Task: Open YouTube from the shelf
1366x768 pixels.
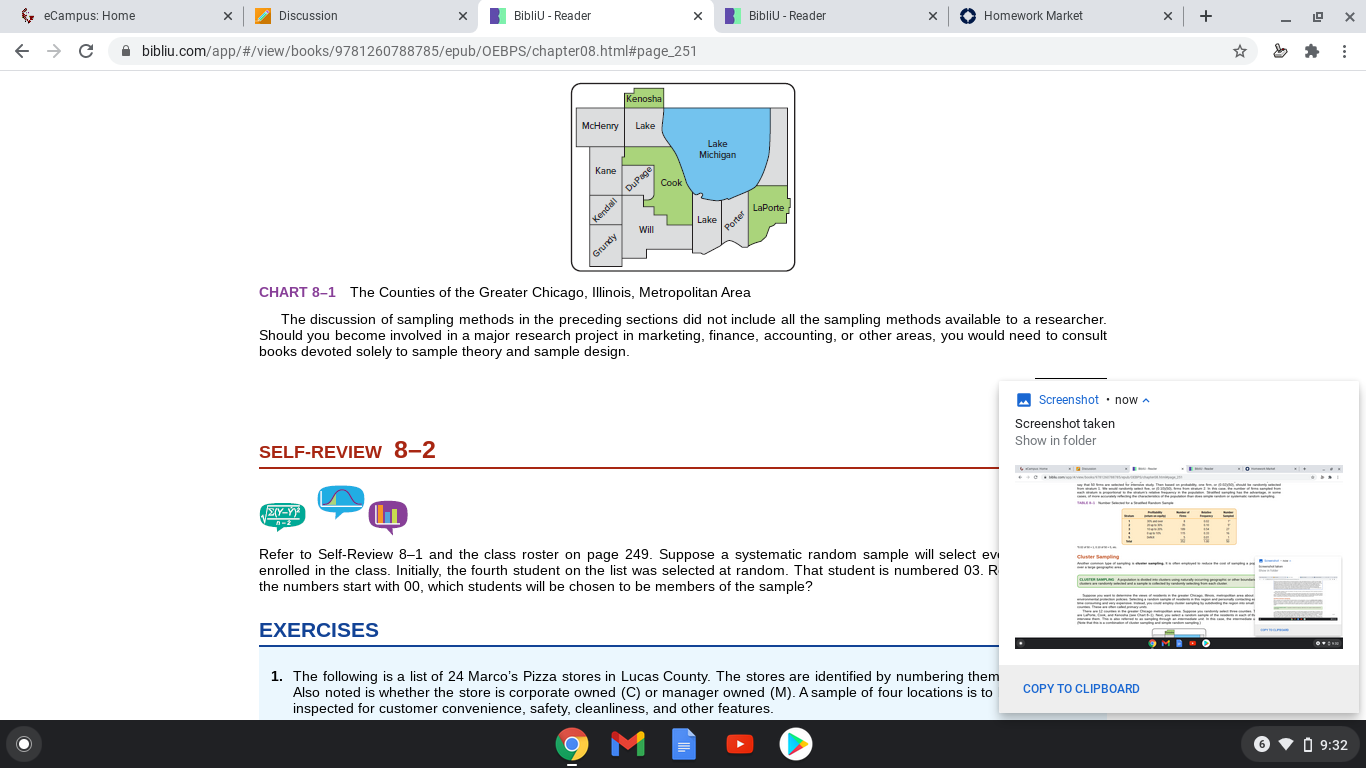Action: click(740, 744)
